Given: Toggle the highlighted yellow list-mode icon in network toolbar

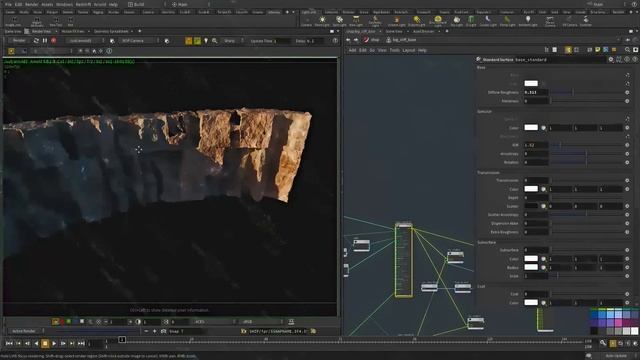Looking at the screenshot, I should tap(568, 50).
